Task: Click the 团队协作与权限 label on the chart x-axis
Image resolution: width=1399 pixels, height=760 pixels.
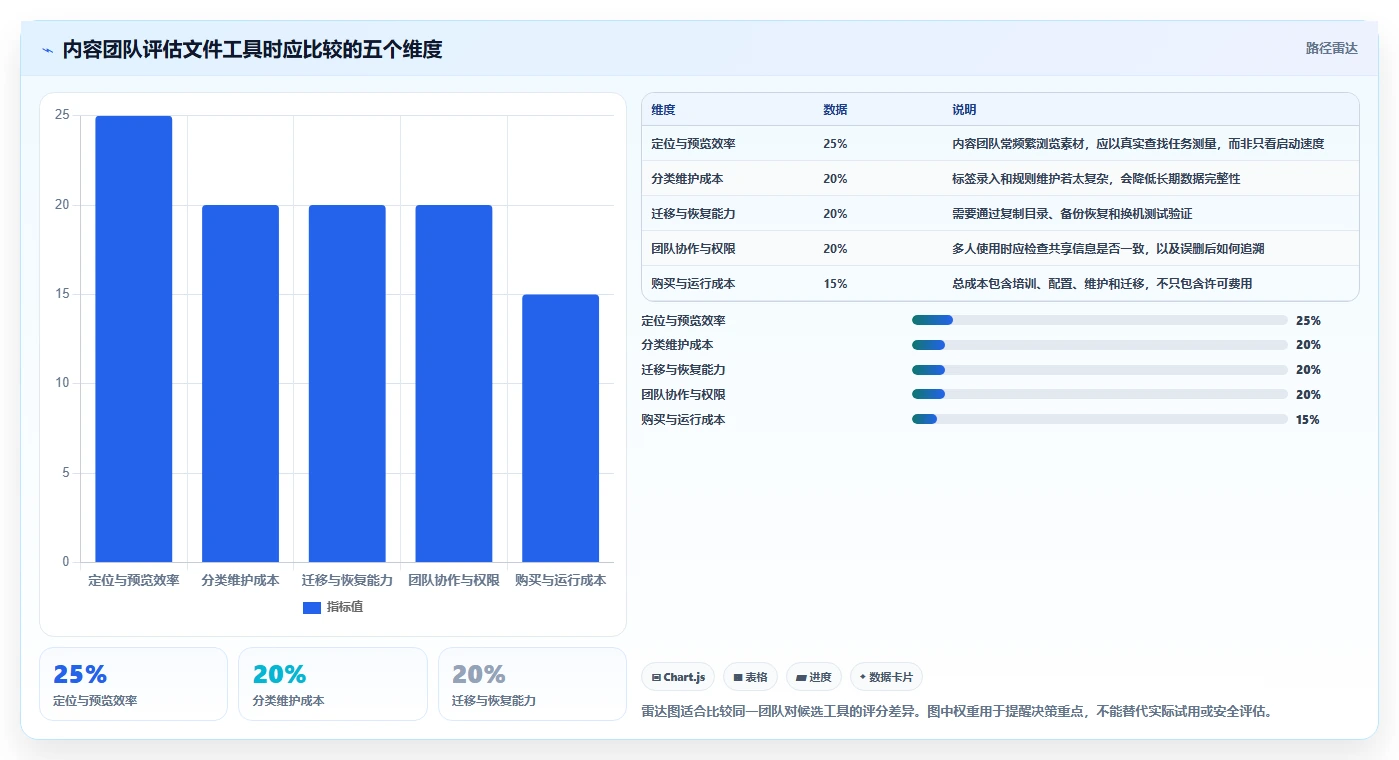Action: (x=454, y=580)
